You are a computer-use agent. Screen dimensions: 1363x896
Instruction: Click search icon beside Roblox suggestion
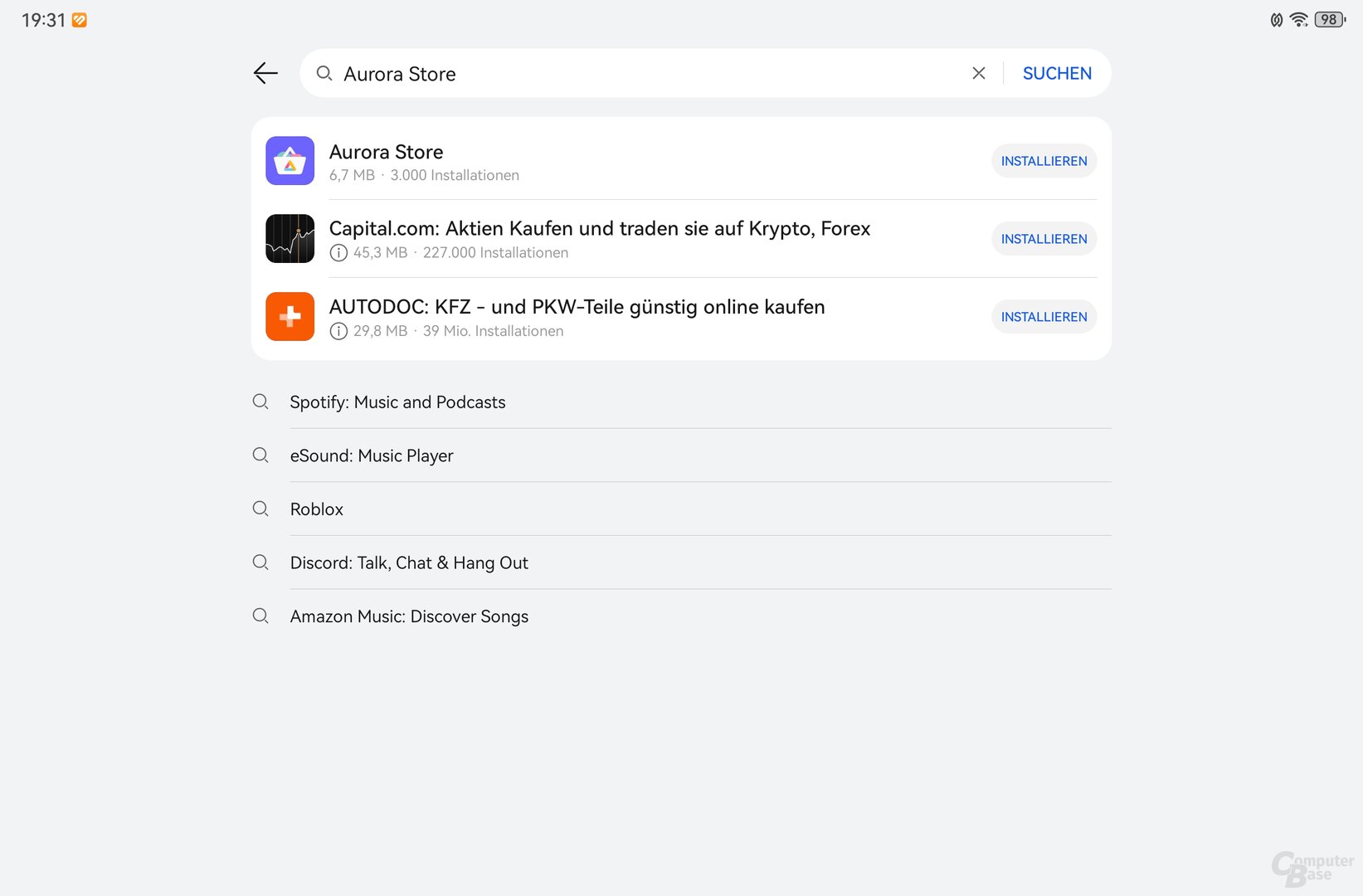[x=260, y=509]
